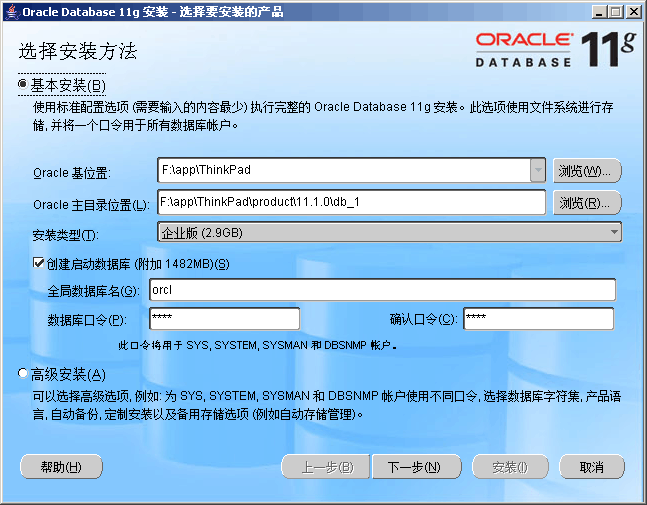Focus the 数据库口令(P) password field
This screenshot has width=647, height=505.
coord(224,319)
